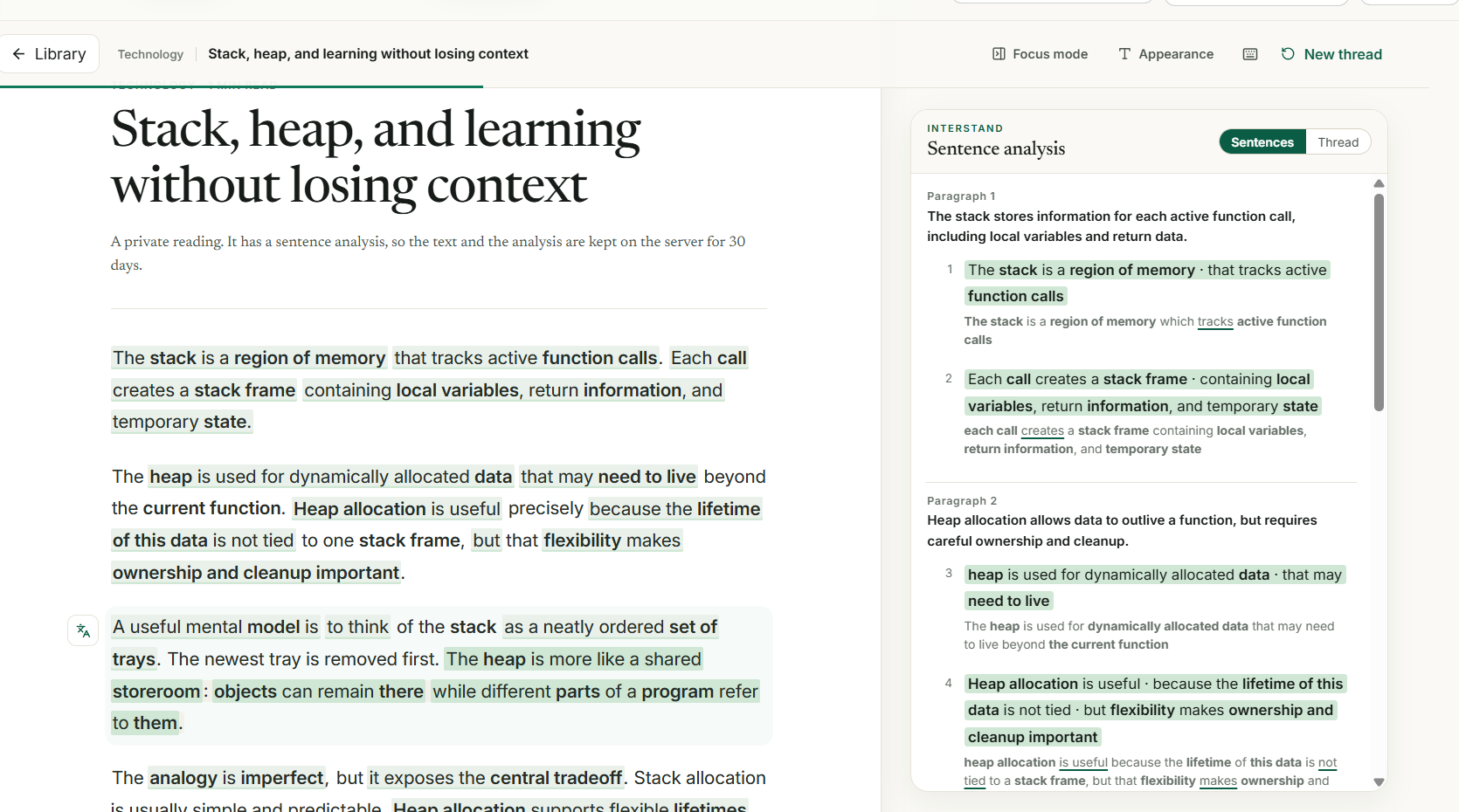The height and width of the screenshot is (812, 1459).
Task: Click article phrase 'A useful mental model is'
Action: tap(216, 627)
